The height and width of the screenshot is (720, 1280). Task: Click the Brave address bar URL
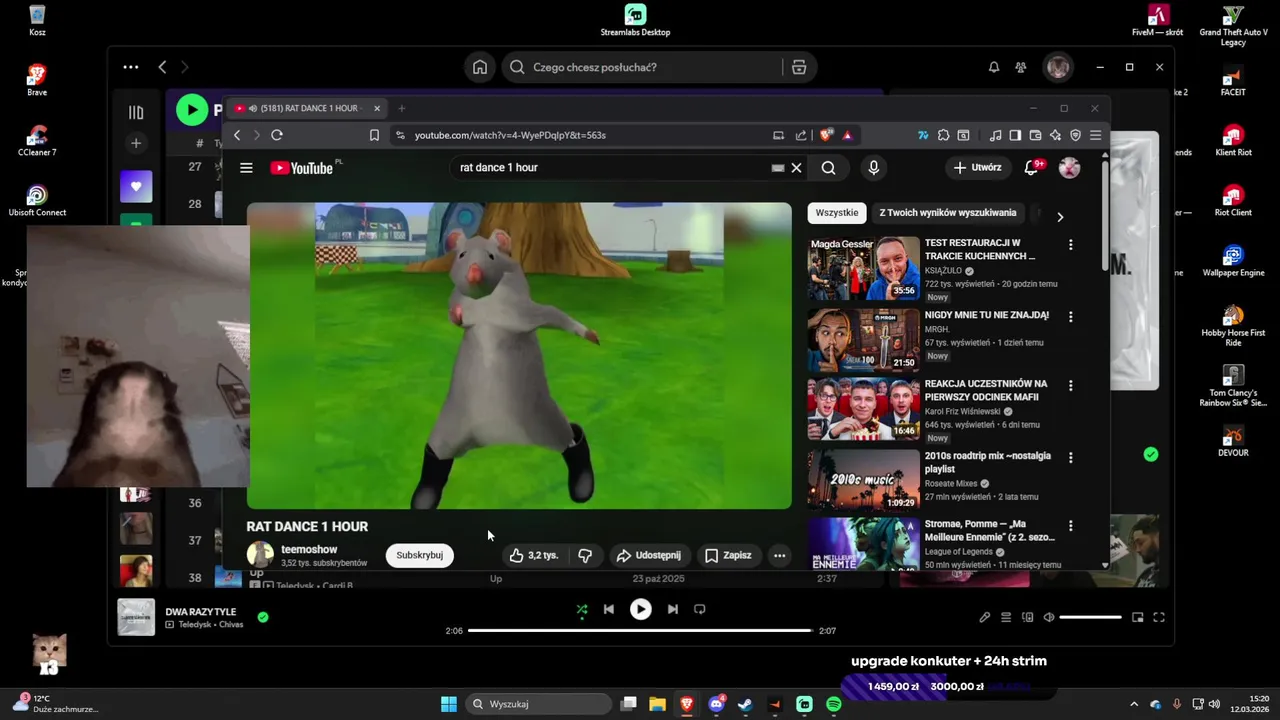coord(510,135)
